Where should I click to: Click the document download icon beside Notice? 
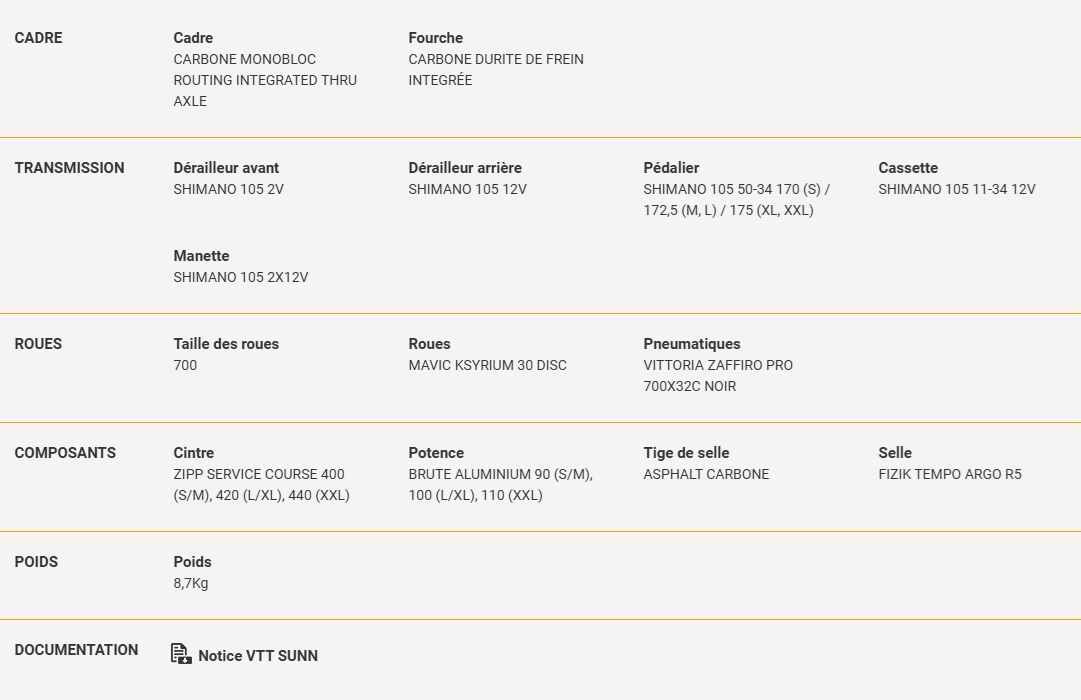tap(181, 654)
